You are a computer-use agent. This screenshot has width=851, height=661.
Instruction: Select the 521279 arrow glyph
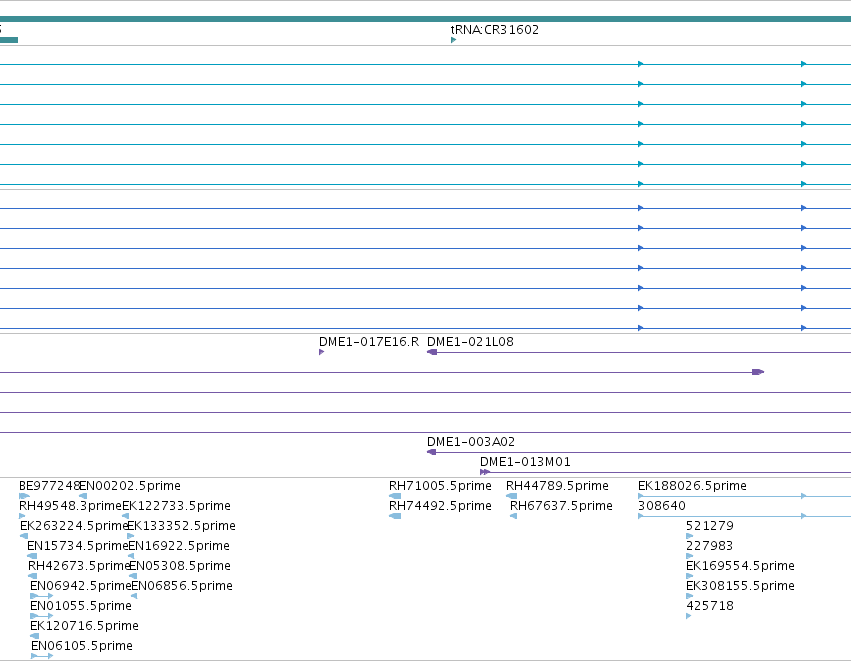point(690,536)
